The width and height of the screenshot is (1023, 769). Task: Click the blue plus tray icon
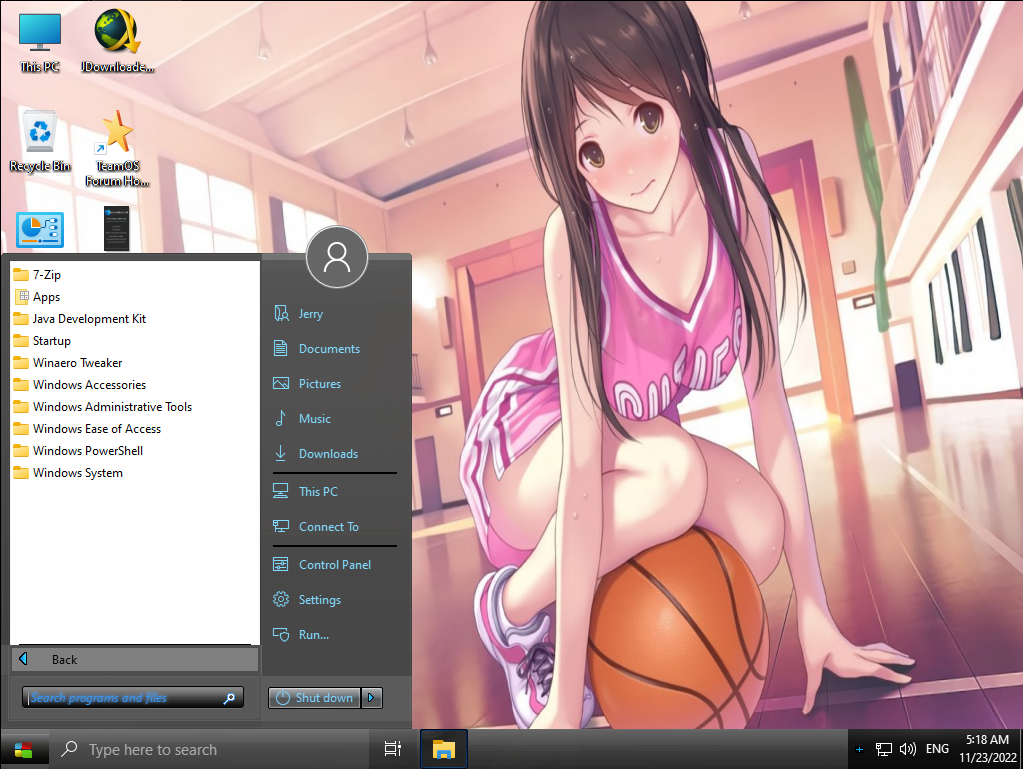859,749
